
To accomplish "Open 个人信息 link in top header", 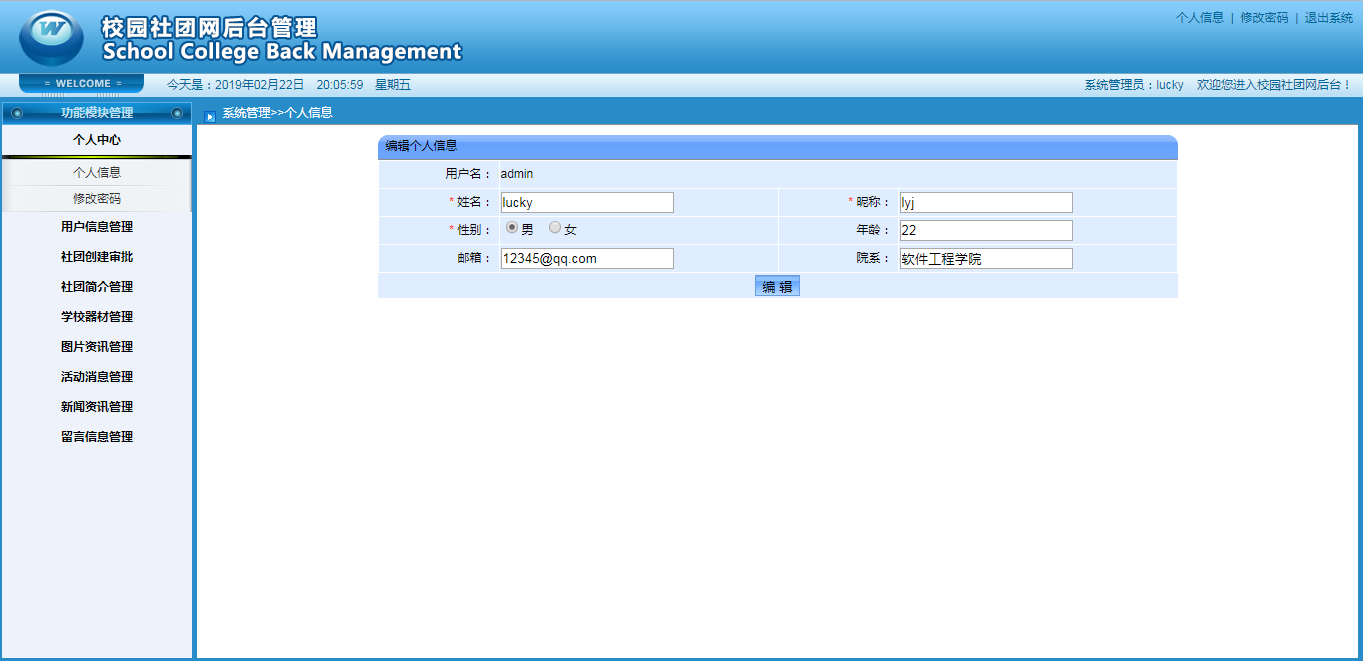I will click(1200, 18).
